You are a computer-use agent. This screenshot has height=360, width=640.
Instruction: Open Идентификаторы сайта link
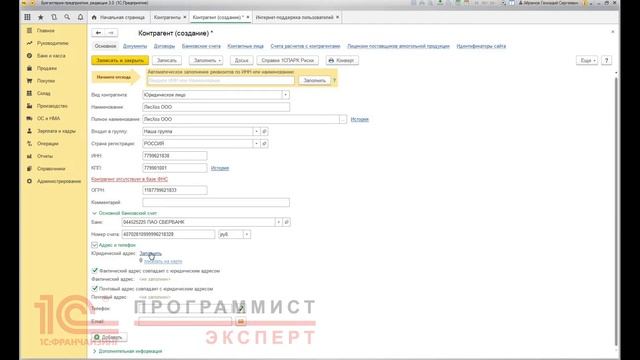pos(481,46)
